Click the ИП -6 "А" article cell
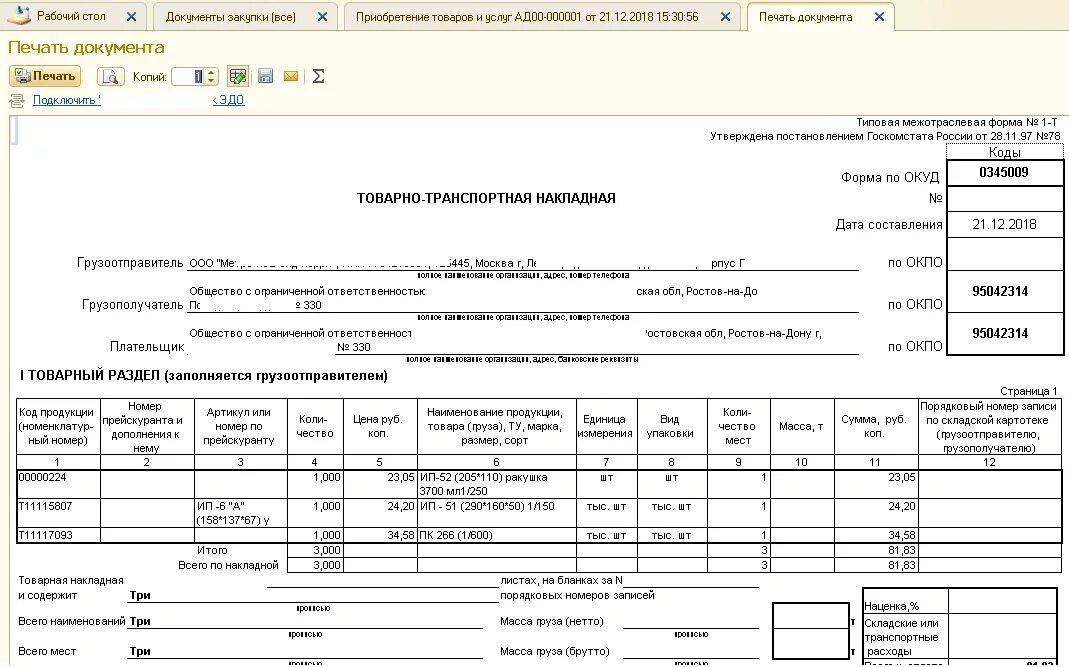Screen dimensions: 1069x667 tap(241, 513)
